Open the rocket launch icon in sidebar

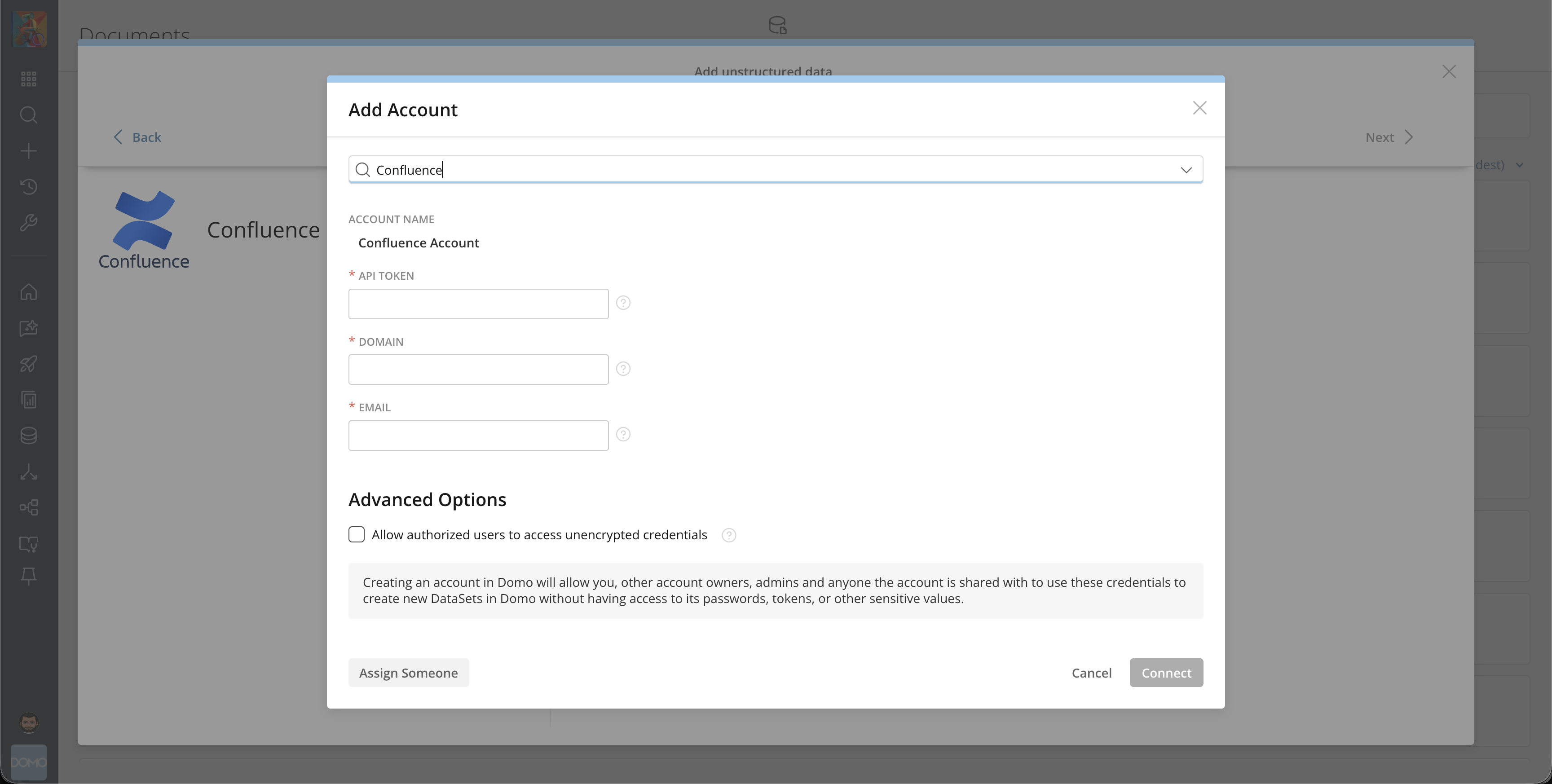click(28, 364)
